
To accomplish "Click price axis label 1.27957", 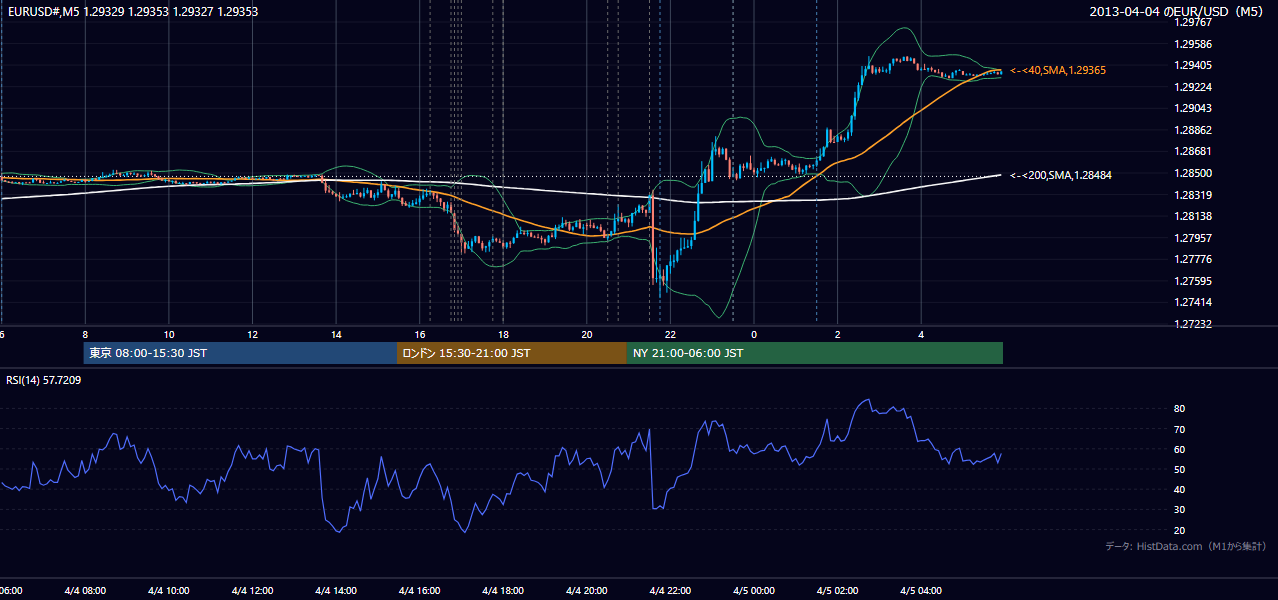I will tap(1192, 238).
